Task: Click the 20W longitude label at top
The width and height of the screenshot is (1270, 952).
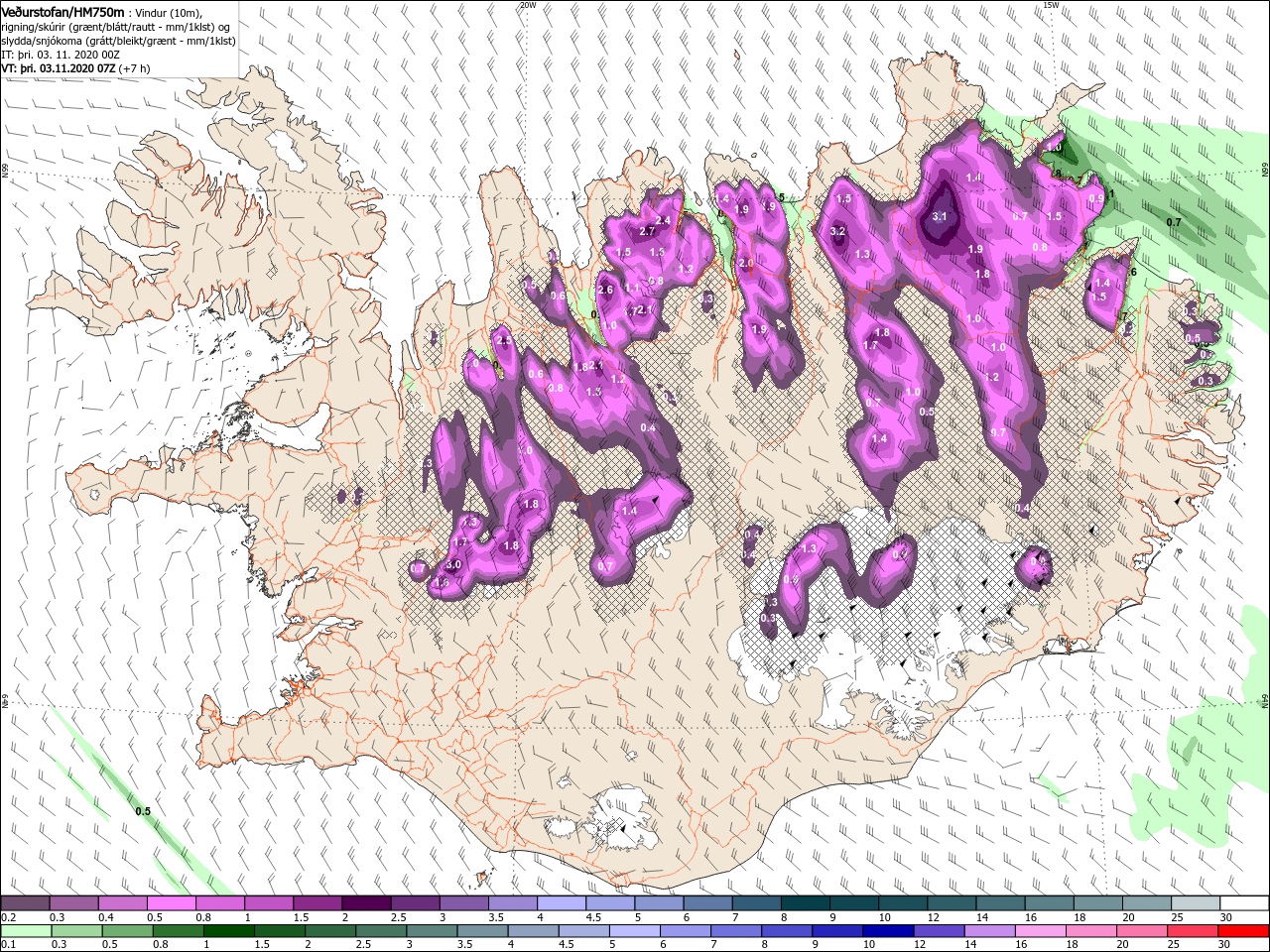Action: 528,5
